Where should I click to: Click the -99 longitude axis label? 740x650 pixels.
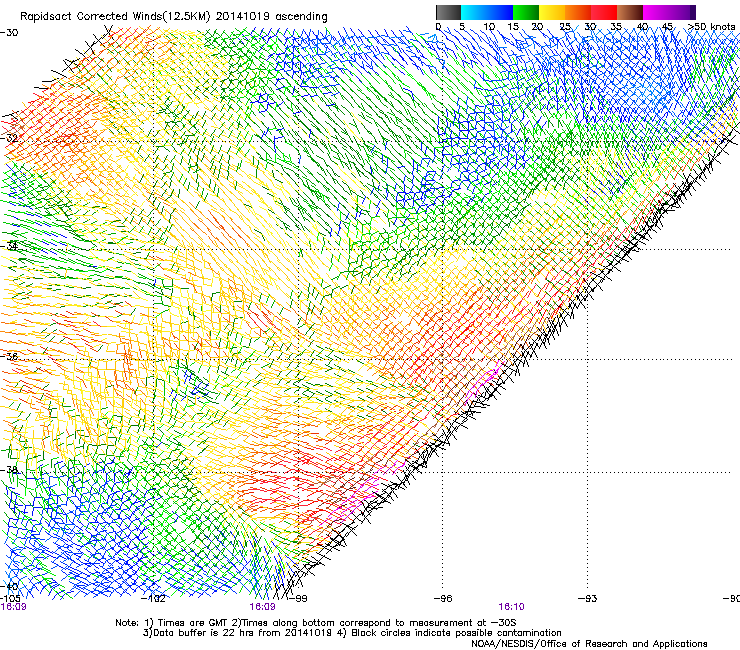(297, 599)
